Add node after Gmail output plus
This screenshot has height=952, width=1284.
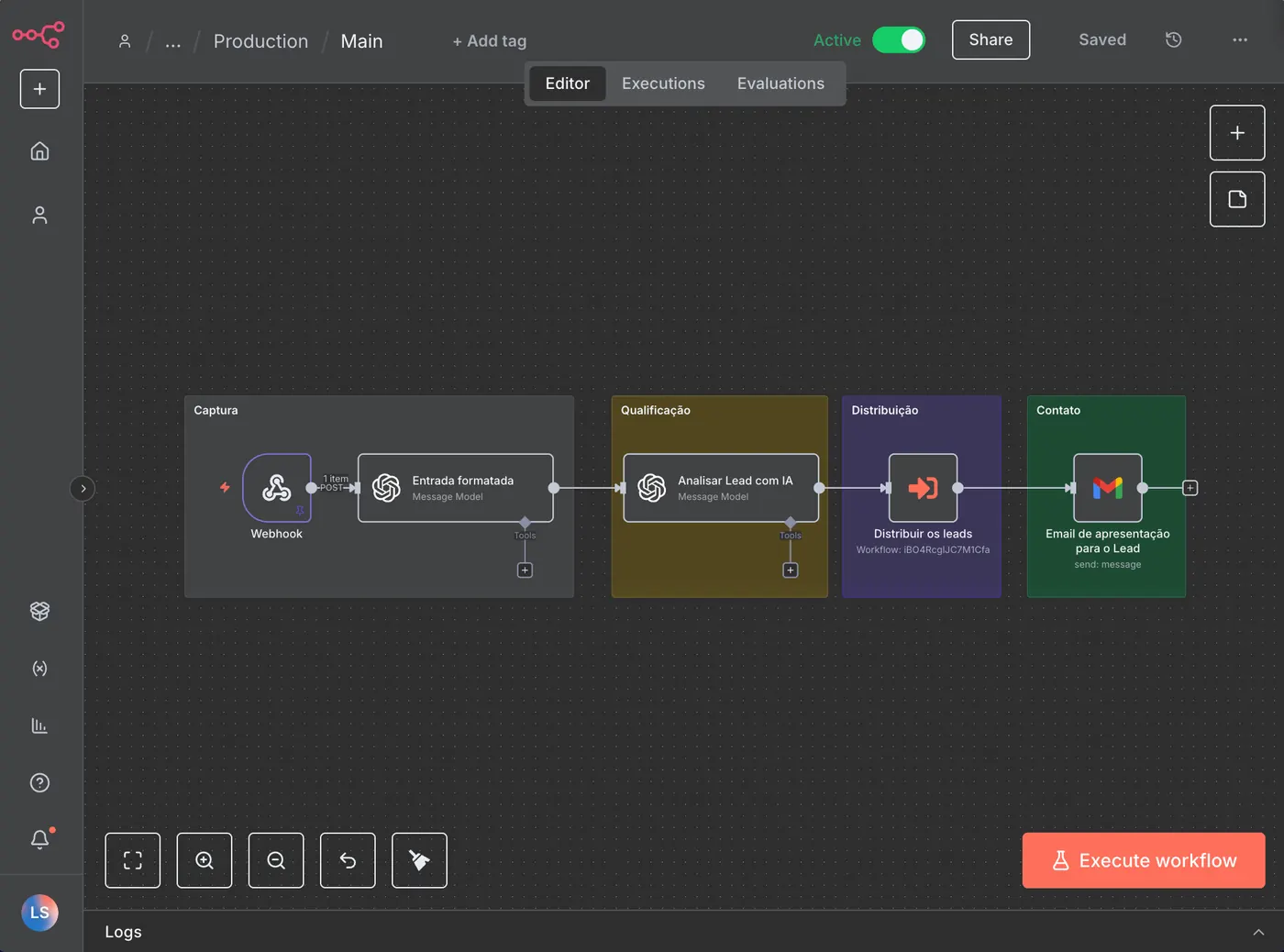pyautogui.click(x=1190, y=488)
